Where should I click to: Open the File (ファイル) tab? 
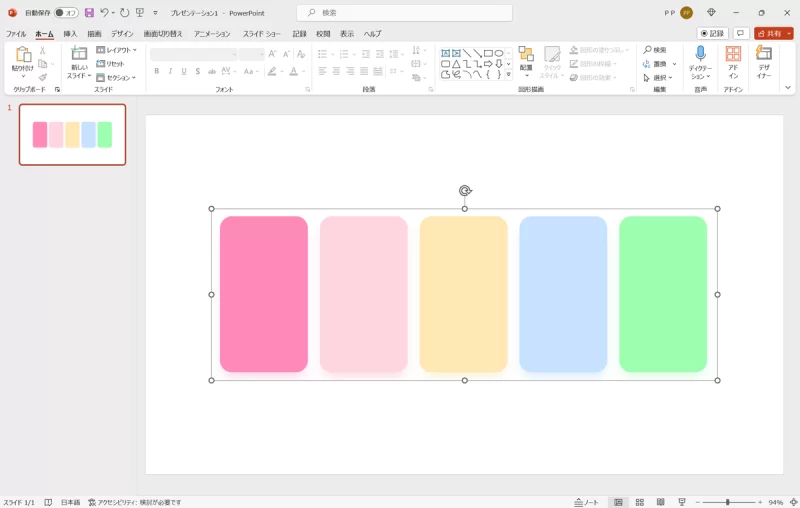point(16,34)
